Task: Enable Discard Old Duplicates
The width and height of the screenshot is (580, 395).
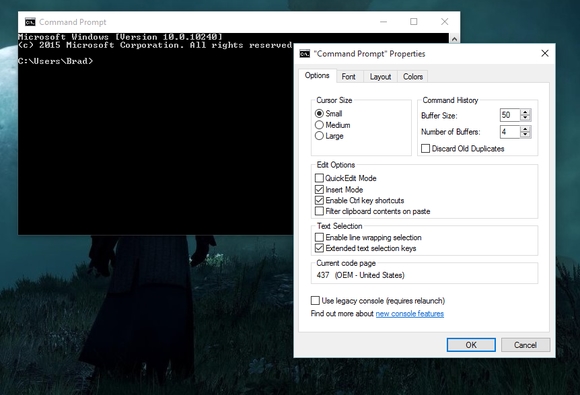Action: pos(425,149)
